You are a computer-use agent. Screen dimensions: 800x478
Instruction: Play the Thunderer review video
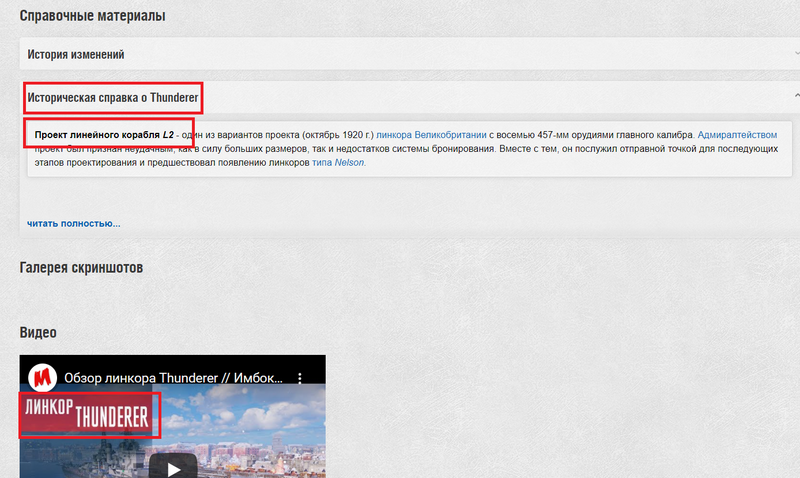(173, 467)
